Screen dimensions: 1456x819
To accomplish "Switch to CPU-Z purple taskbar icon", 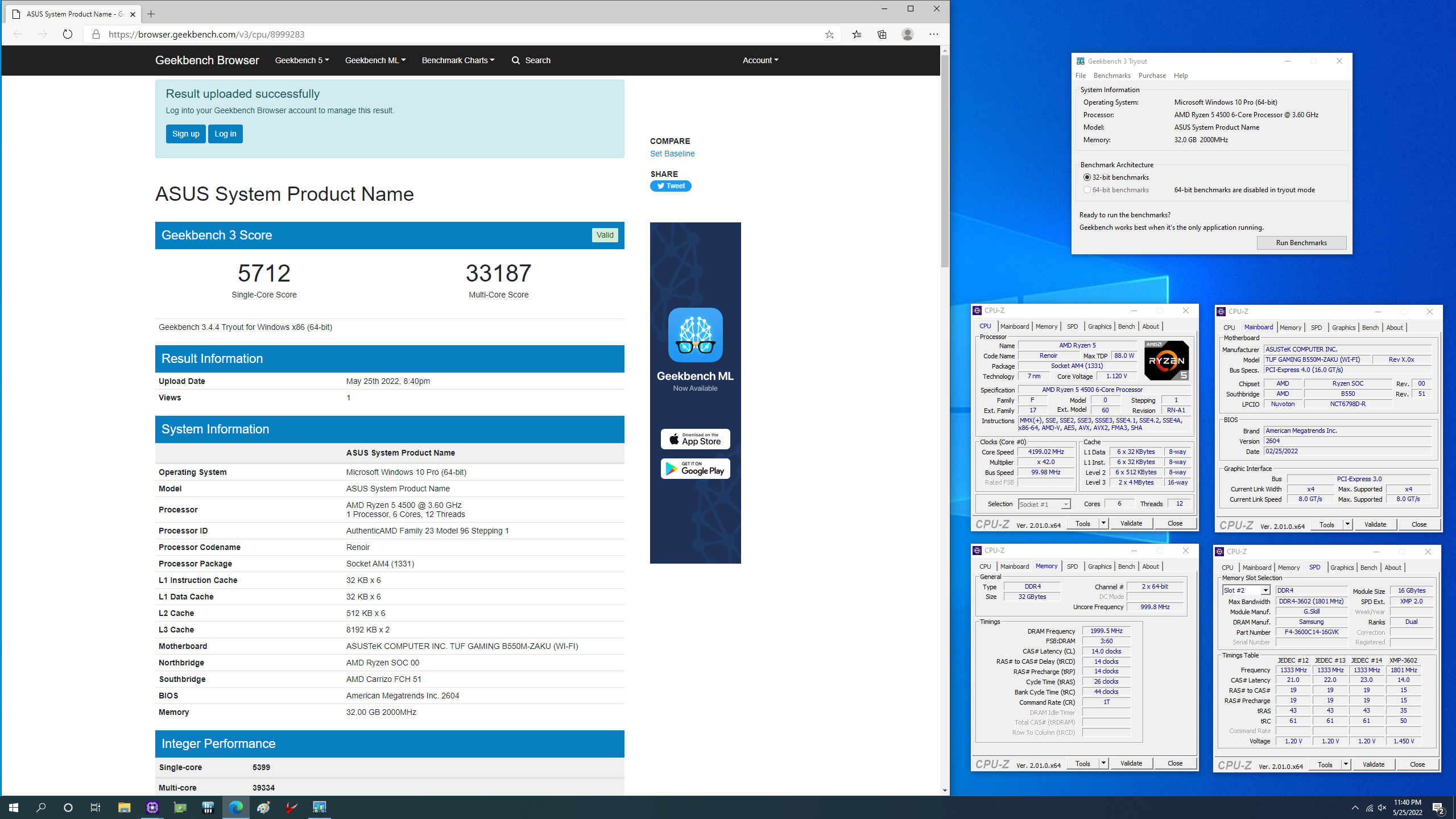I will [x=152, y=807].
